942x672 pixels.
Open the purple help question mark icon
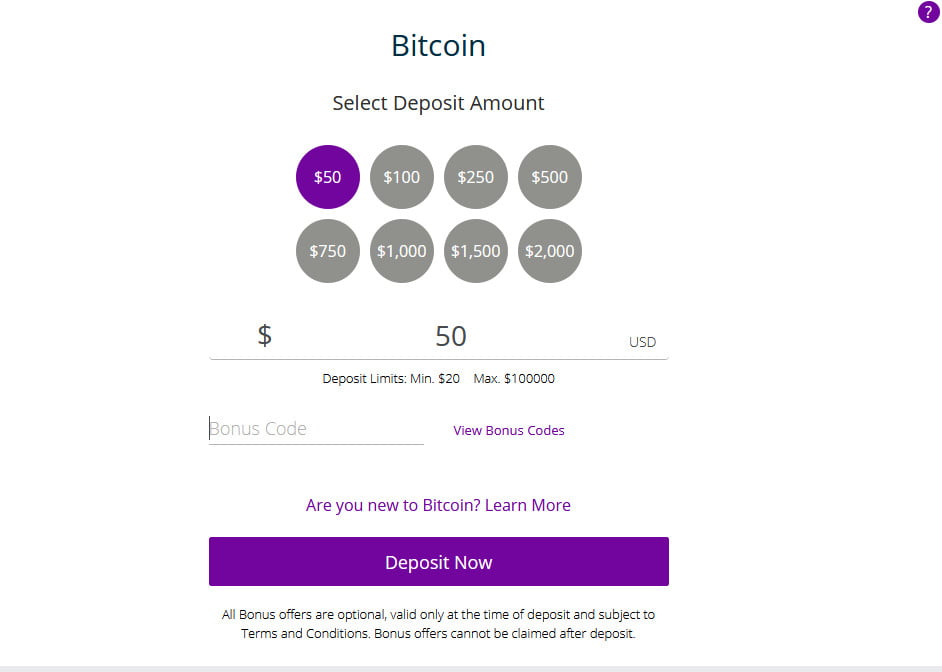928,12
